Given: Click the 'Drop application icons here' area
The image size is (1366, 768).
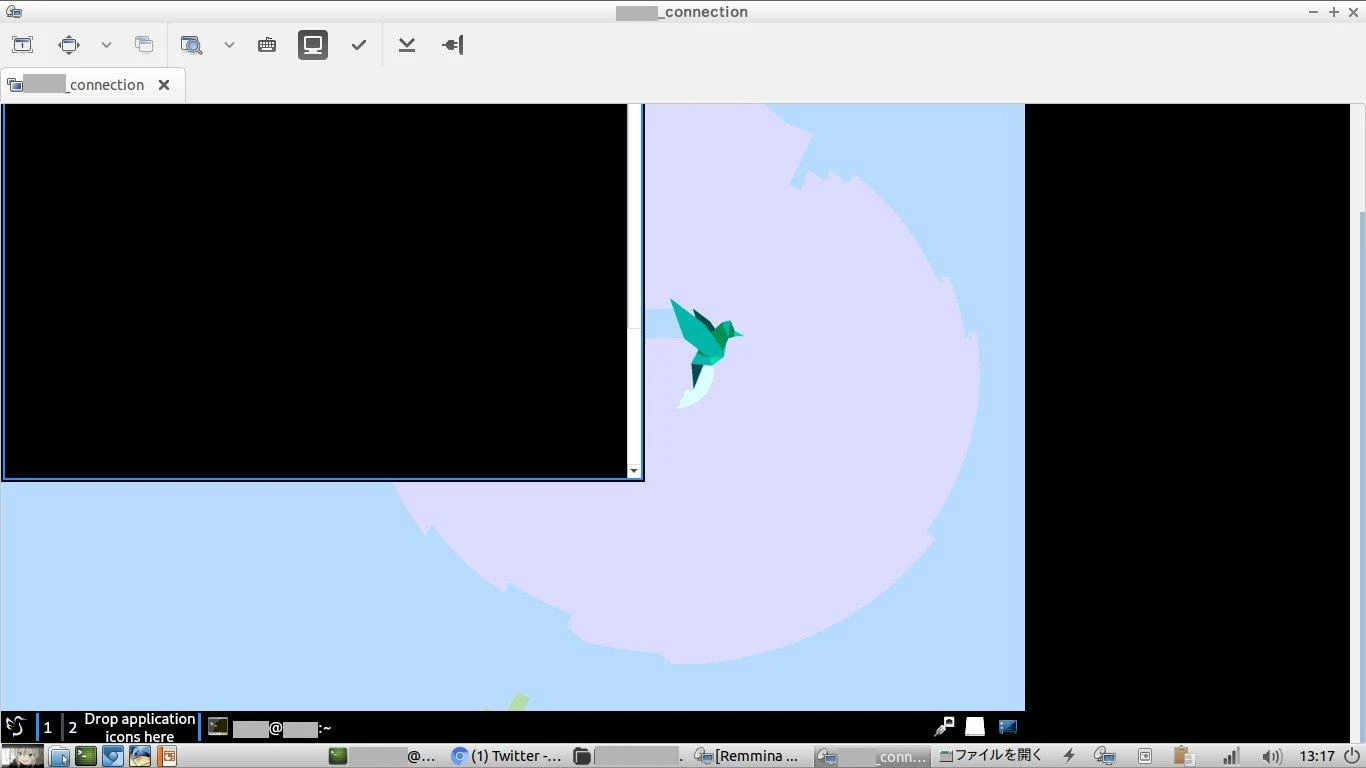Looking at the screenshot, I should (140, 727).
